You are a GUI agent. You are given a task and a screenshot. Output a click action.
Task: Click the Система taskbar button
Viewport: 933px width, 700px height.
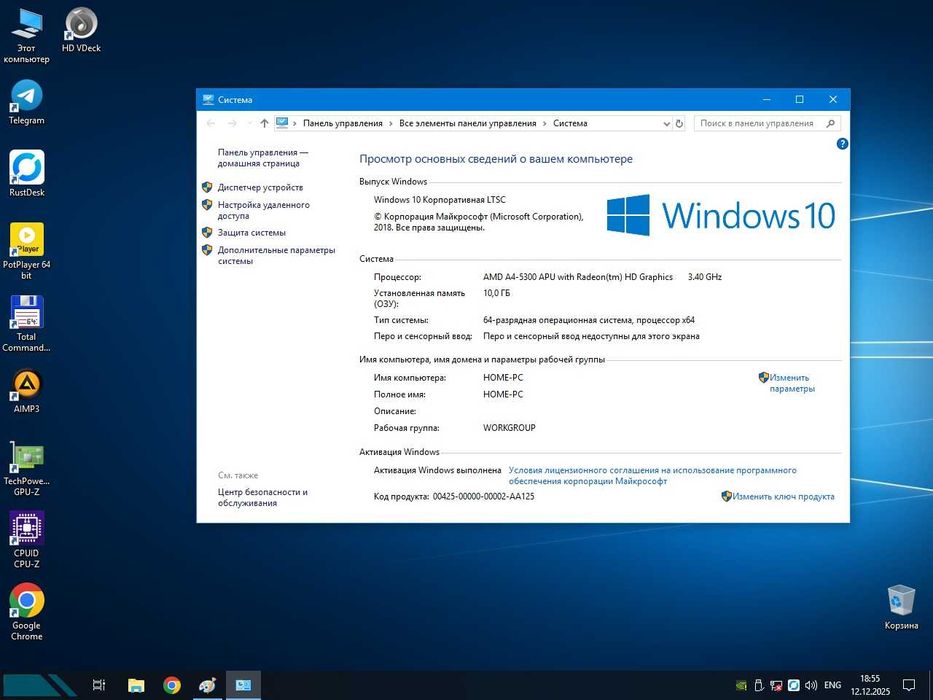243,685
